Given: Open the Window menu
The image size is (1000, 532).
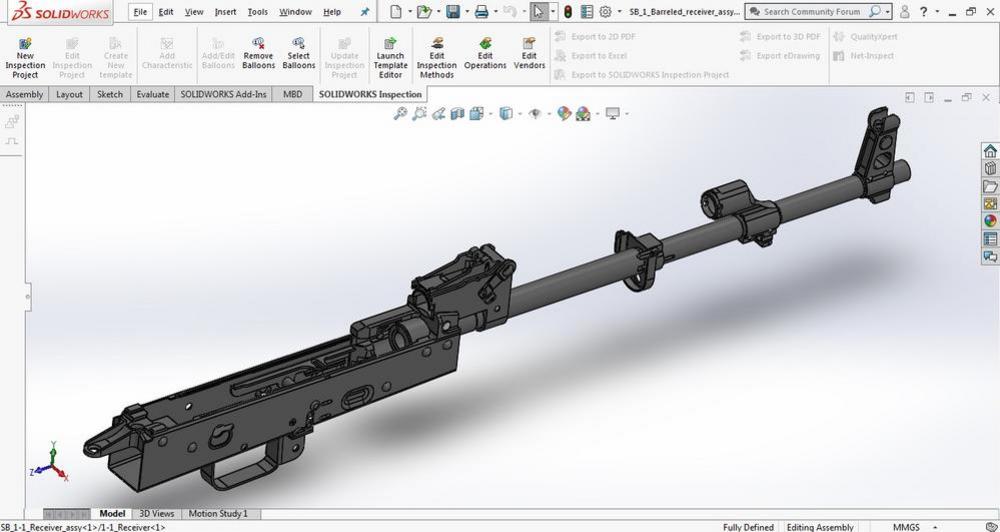Looking at the screenshot, I should tap(295, 11).
